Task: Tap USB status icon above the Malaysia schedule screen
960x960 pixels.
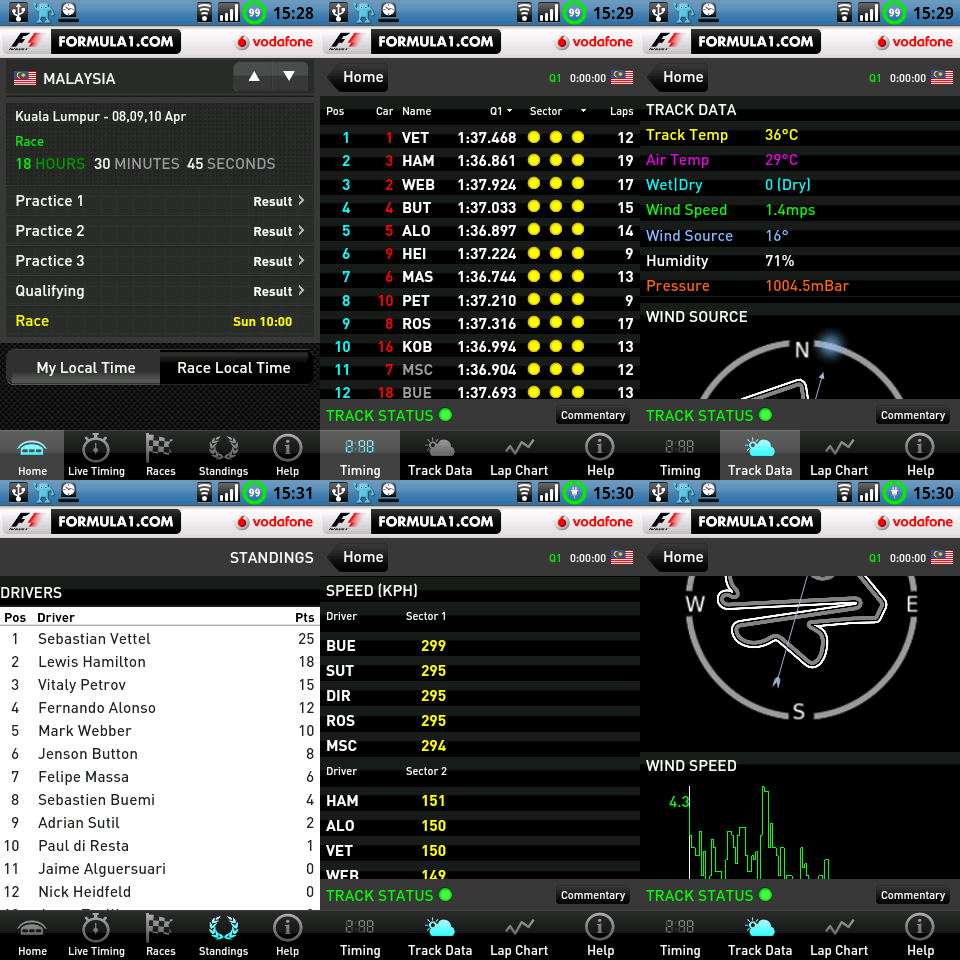Action: (x=18, y=12)
